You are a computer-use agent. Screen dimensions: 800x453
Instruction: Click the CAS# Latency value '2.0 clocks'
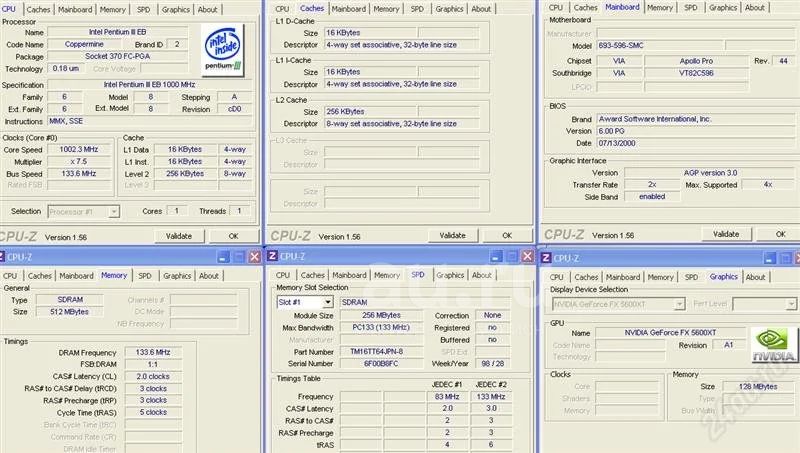point(153,376)
